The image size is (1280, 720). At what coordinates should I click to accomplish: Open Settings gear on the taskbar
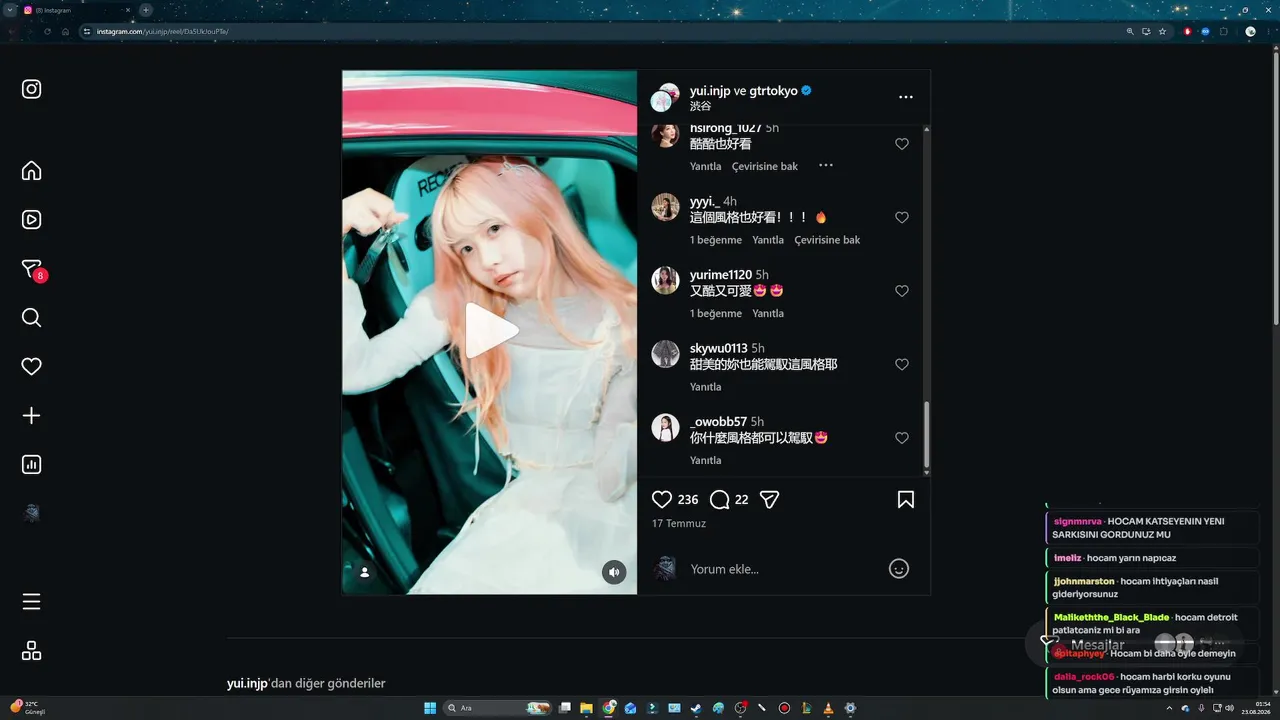click(x=850, y=708)
